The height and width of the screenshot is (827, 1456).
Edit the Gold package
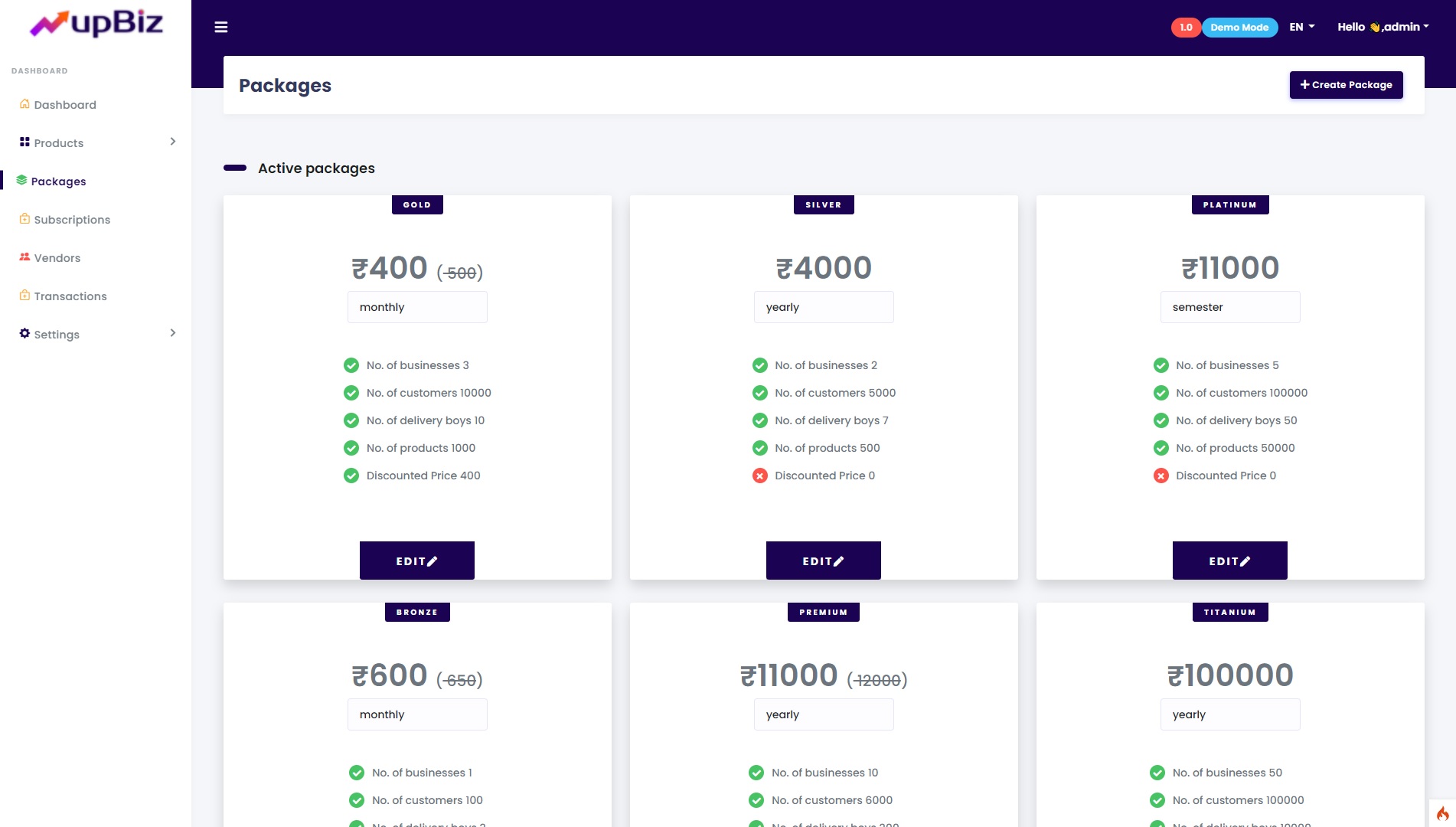coord(416,561)
